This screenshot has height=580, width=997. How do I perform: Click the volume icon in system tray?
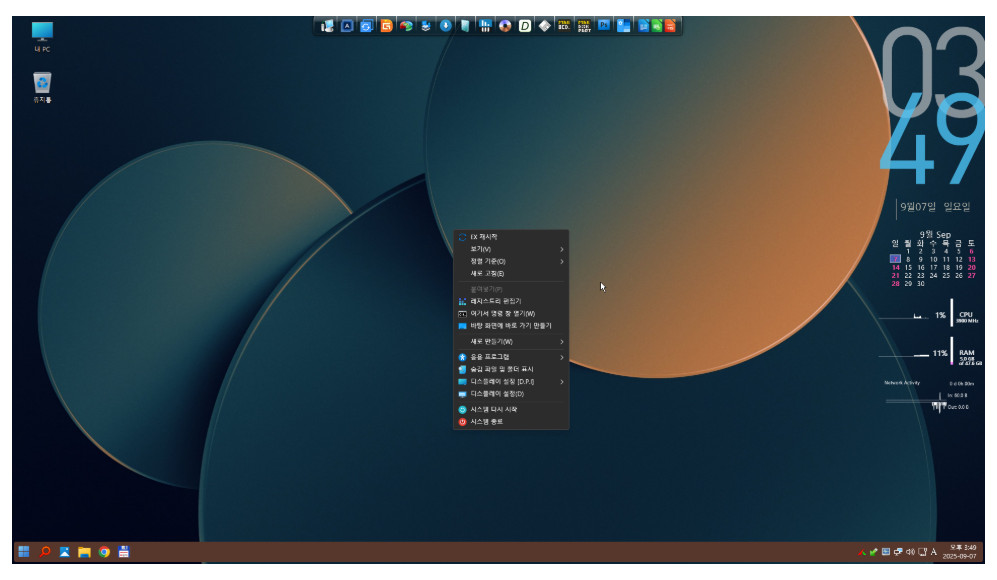coord(910,551)
